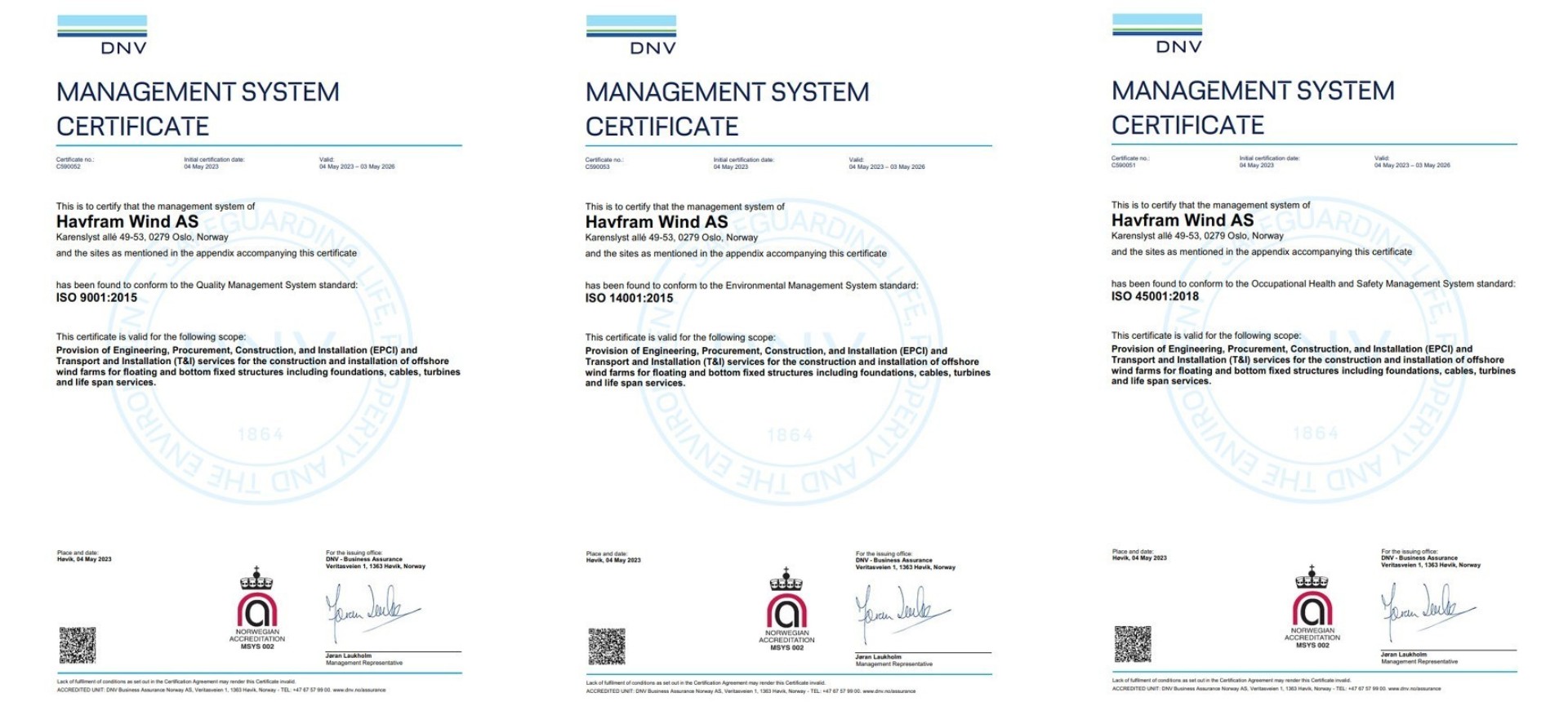This screenshot has height=702, width=1568.
Task: Click the ISO 14001:2015 standard text
Action: tap(629, 299)
